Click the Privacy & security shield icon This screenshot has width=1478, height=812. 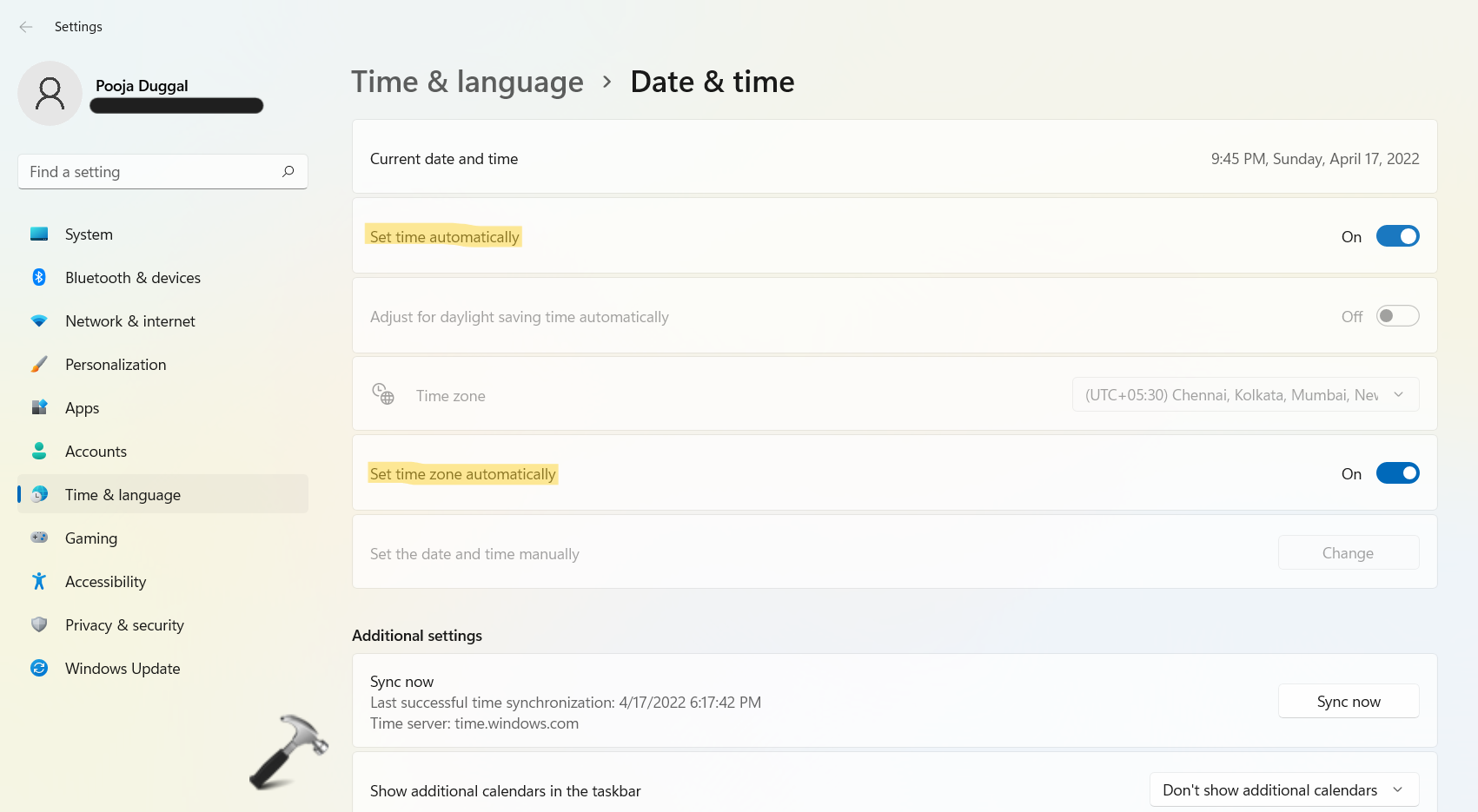[x=39, y=624]
